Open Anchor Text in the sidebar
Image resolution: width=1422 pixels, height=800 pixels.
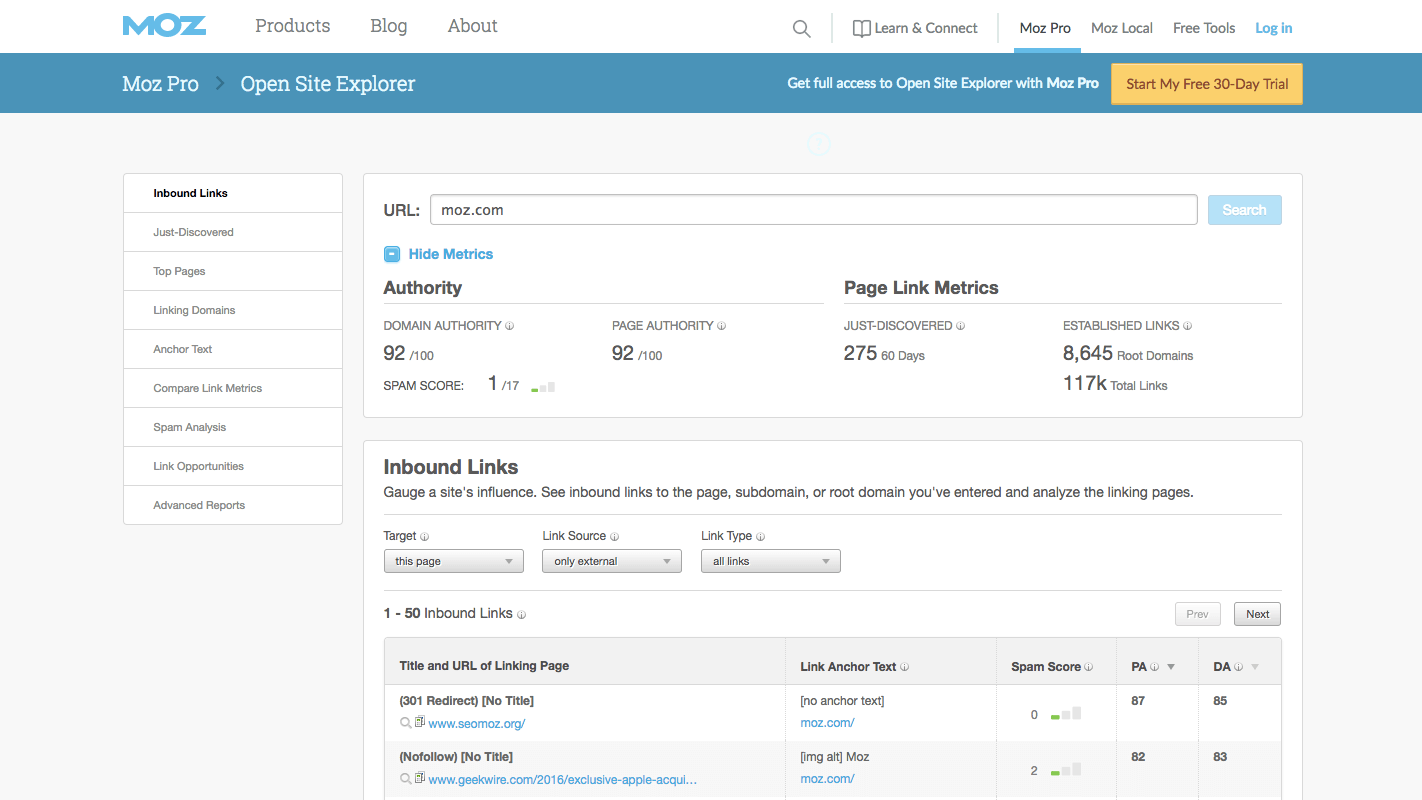[x=233, y=349]
